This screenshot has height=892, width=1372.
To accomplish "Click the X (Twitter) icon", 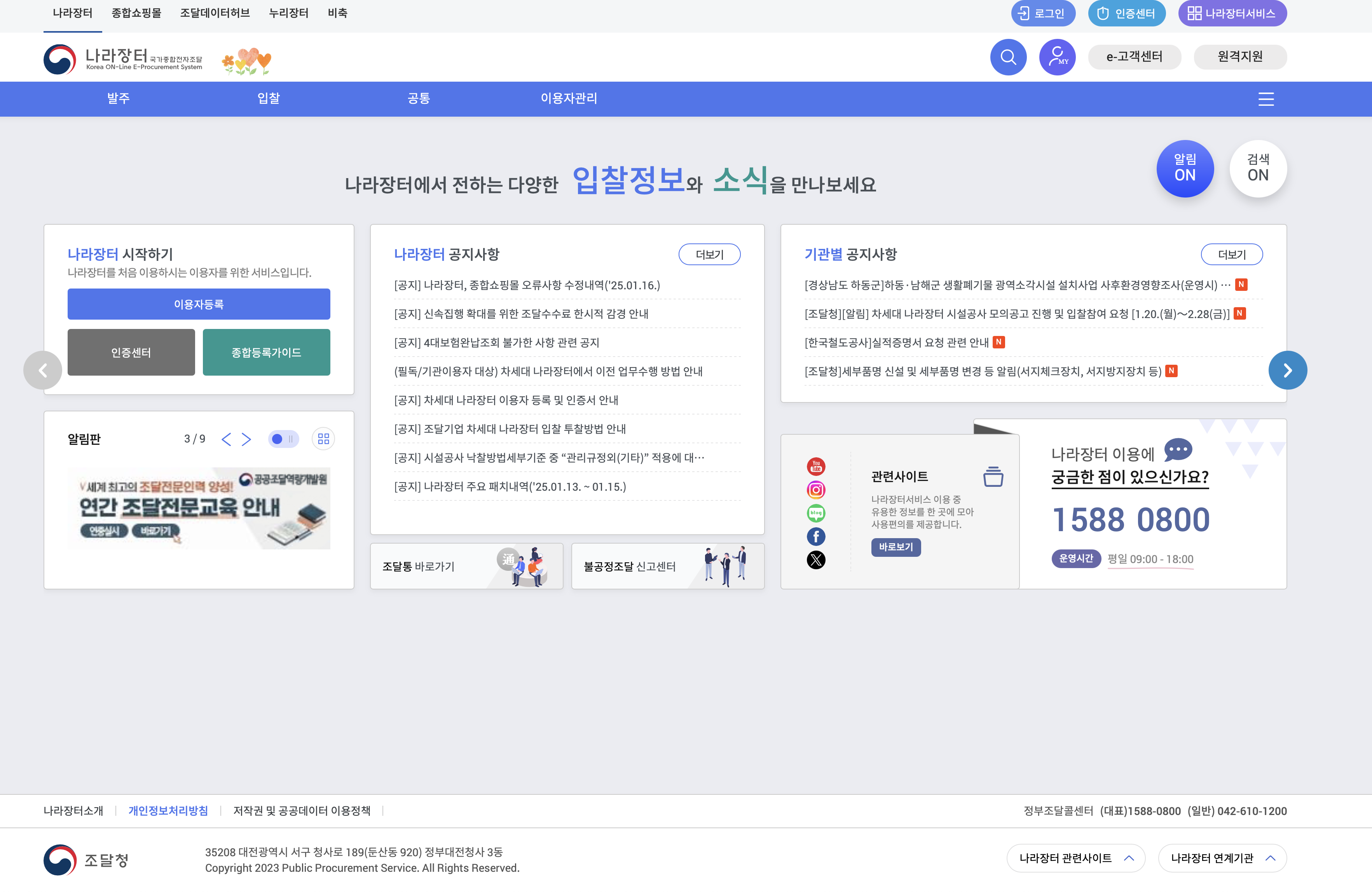I will click(x=816, y=559).
